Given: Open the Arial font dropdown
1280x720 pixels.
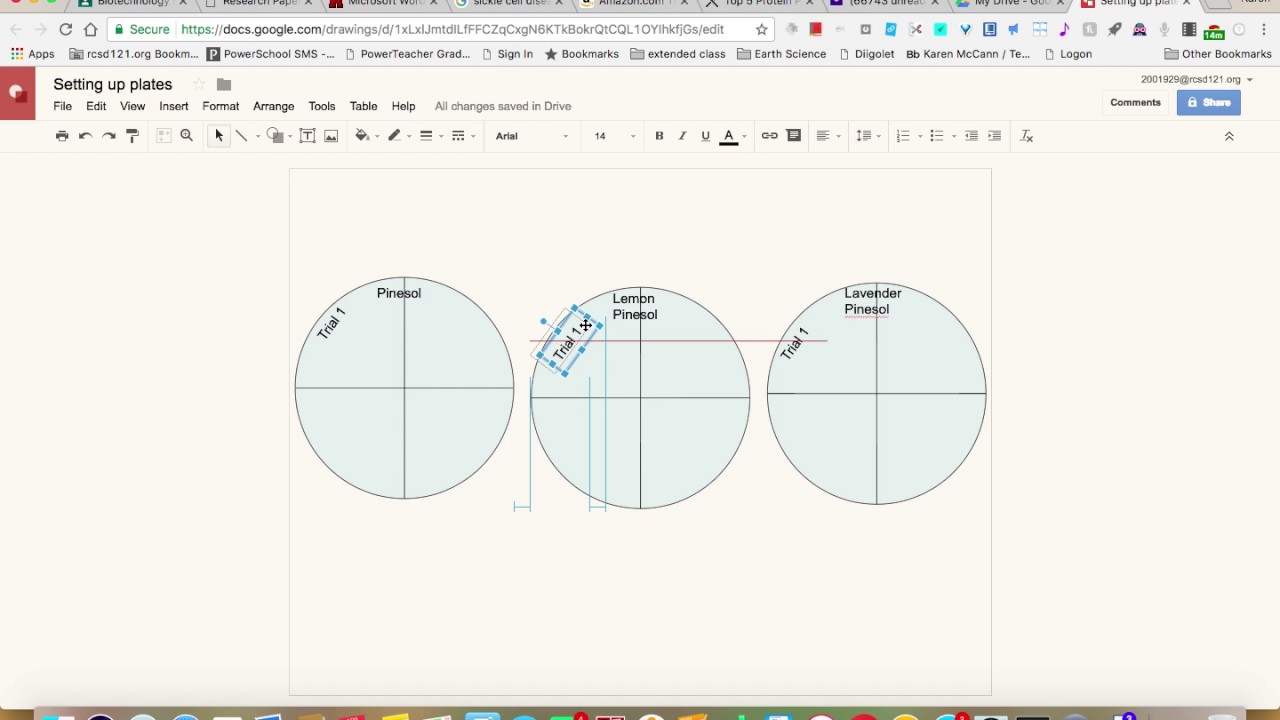Looking at the screenshot, I should tap(531, 136).
